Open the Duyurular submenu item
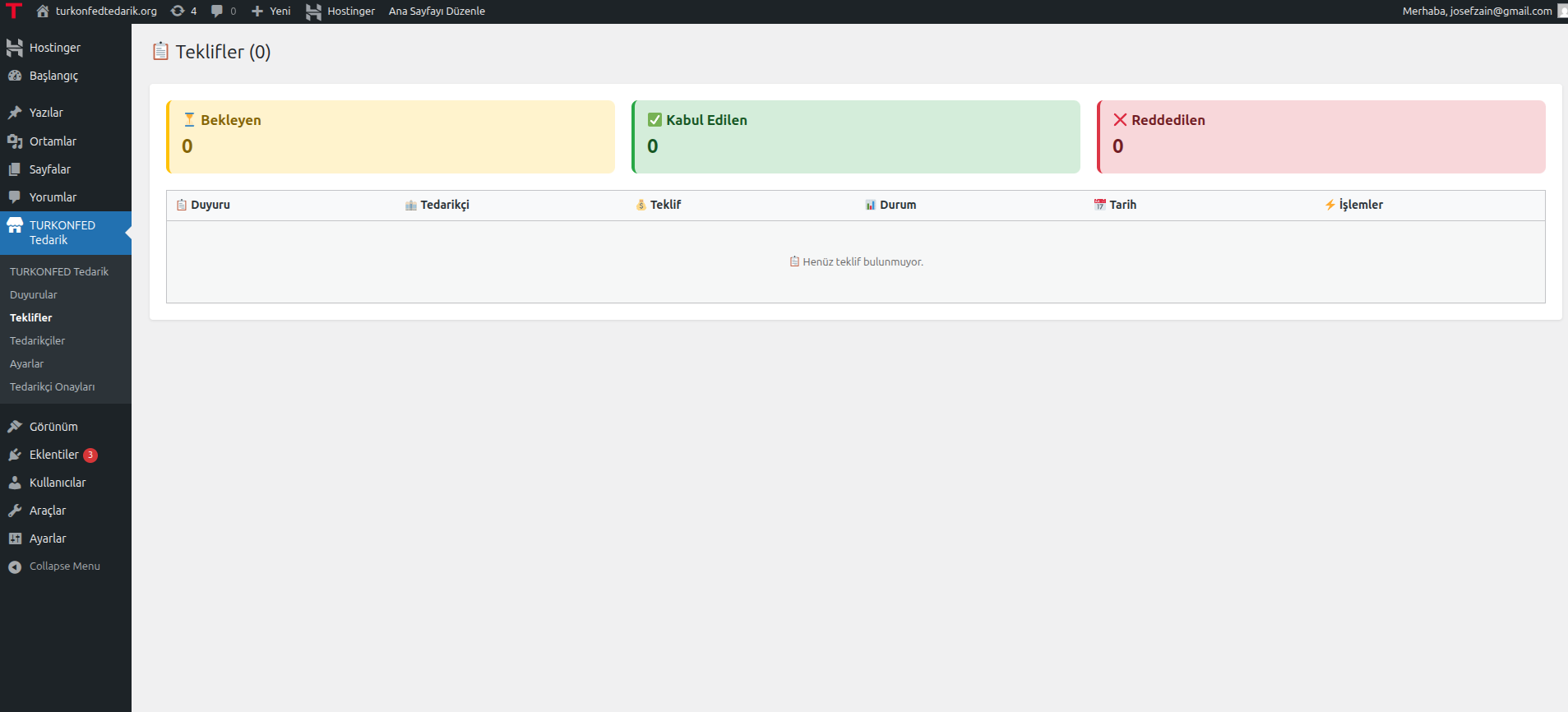1568x712 pixels. (x=34, y=294)
